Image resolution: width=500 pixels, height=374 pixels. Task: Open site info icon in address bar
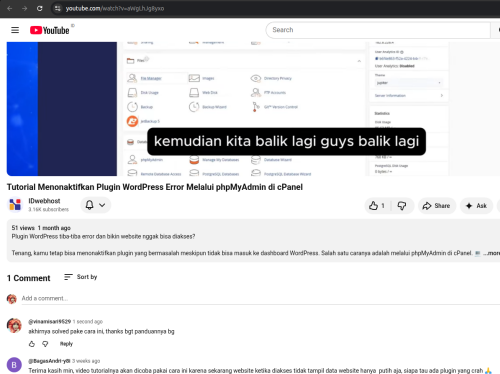[x=58, y=8]
